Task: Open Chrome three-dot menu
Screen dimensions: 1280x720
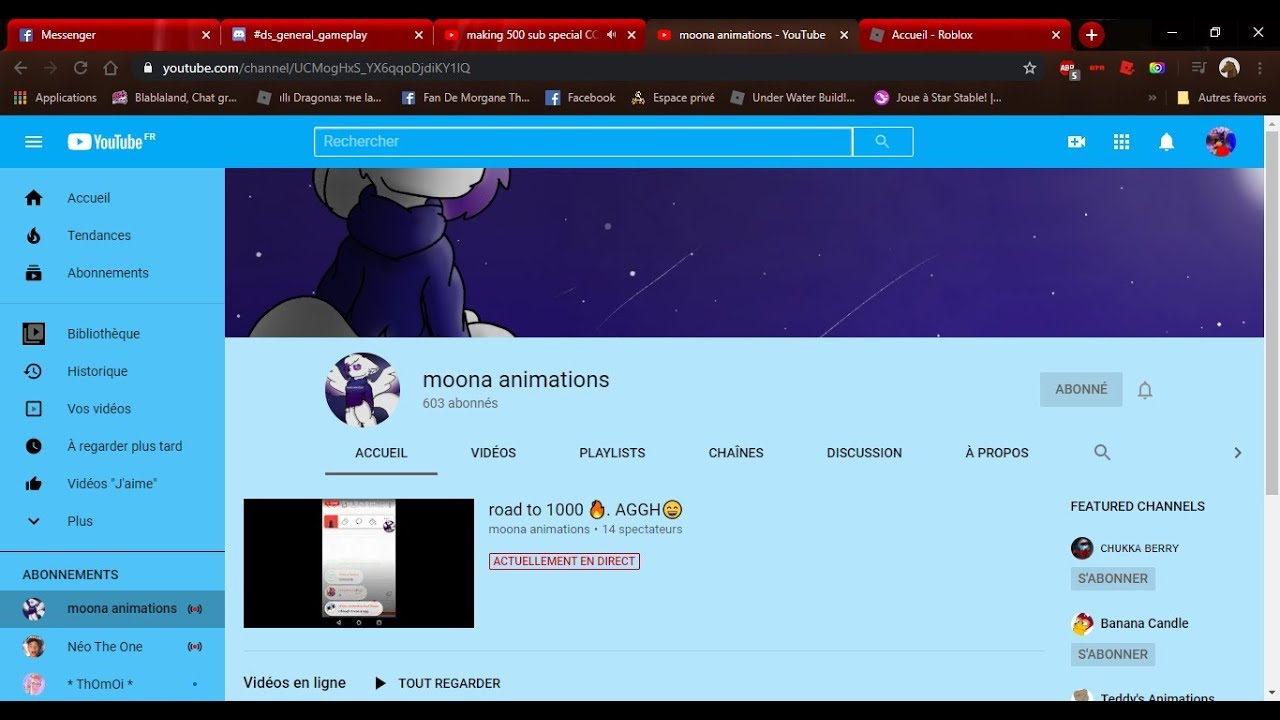Action: tap(1259, 68)
